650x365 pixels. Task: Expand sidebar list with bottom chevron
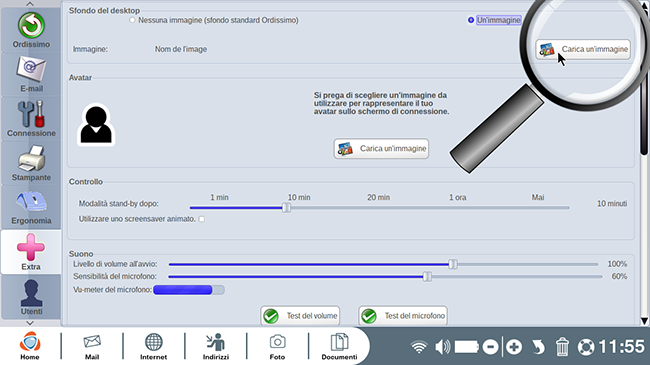(x=30, y=323)
